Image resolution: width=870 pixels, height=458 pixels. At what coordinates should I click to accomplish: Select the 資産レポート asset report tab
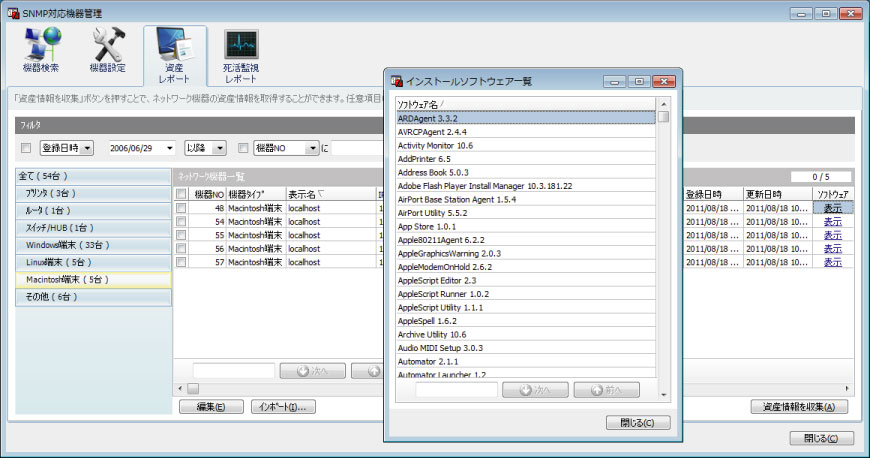(x=175, y=56)
